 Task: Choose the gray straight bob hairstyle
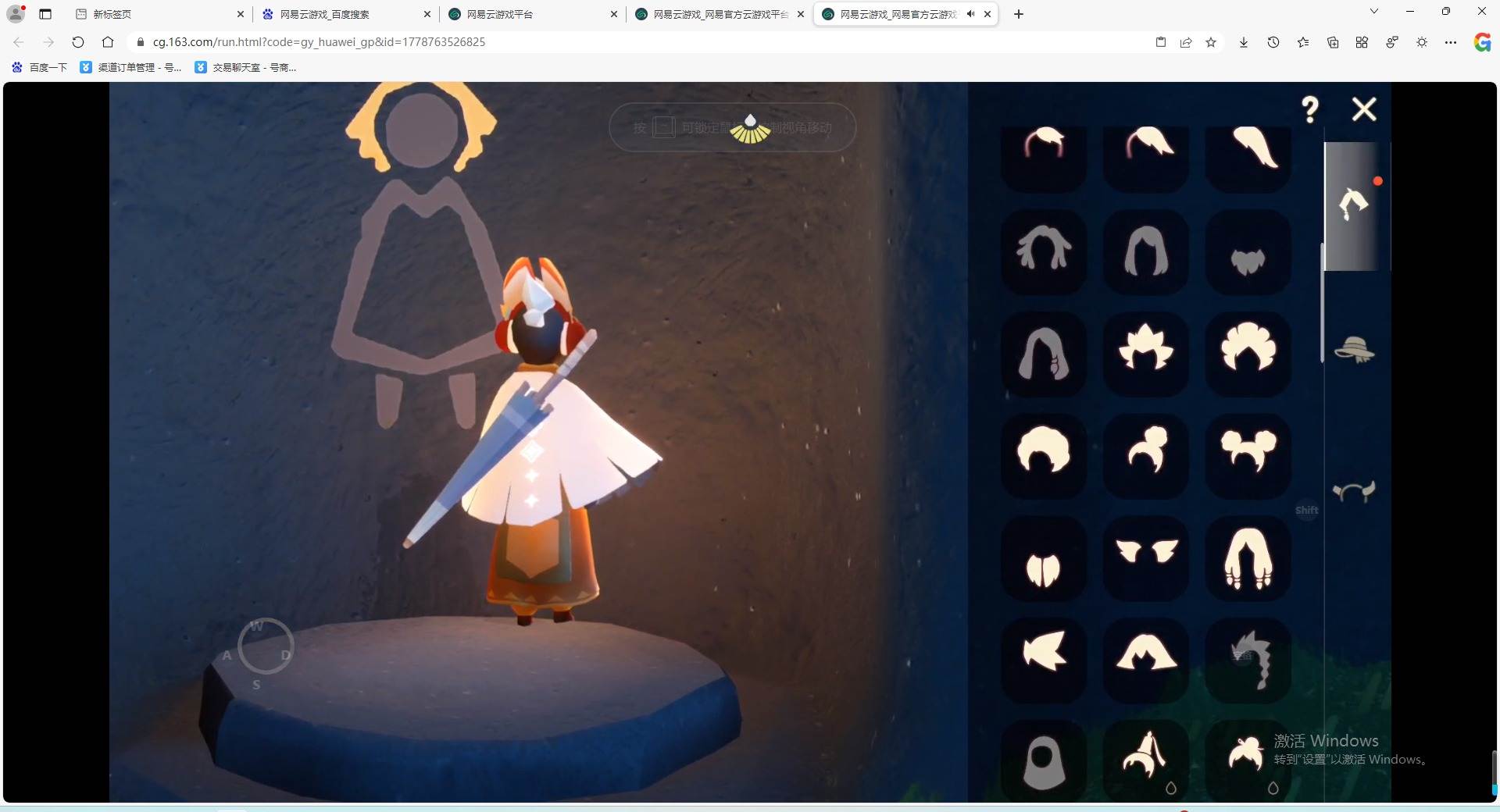[x=1146, y=251]
